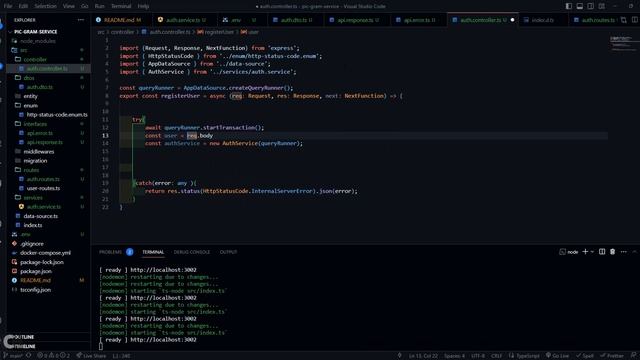Collapse the interfaces folder
The height and width of the screenshot is (360, 640).
(48, 124)
